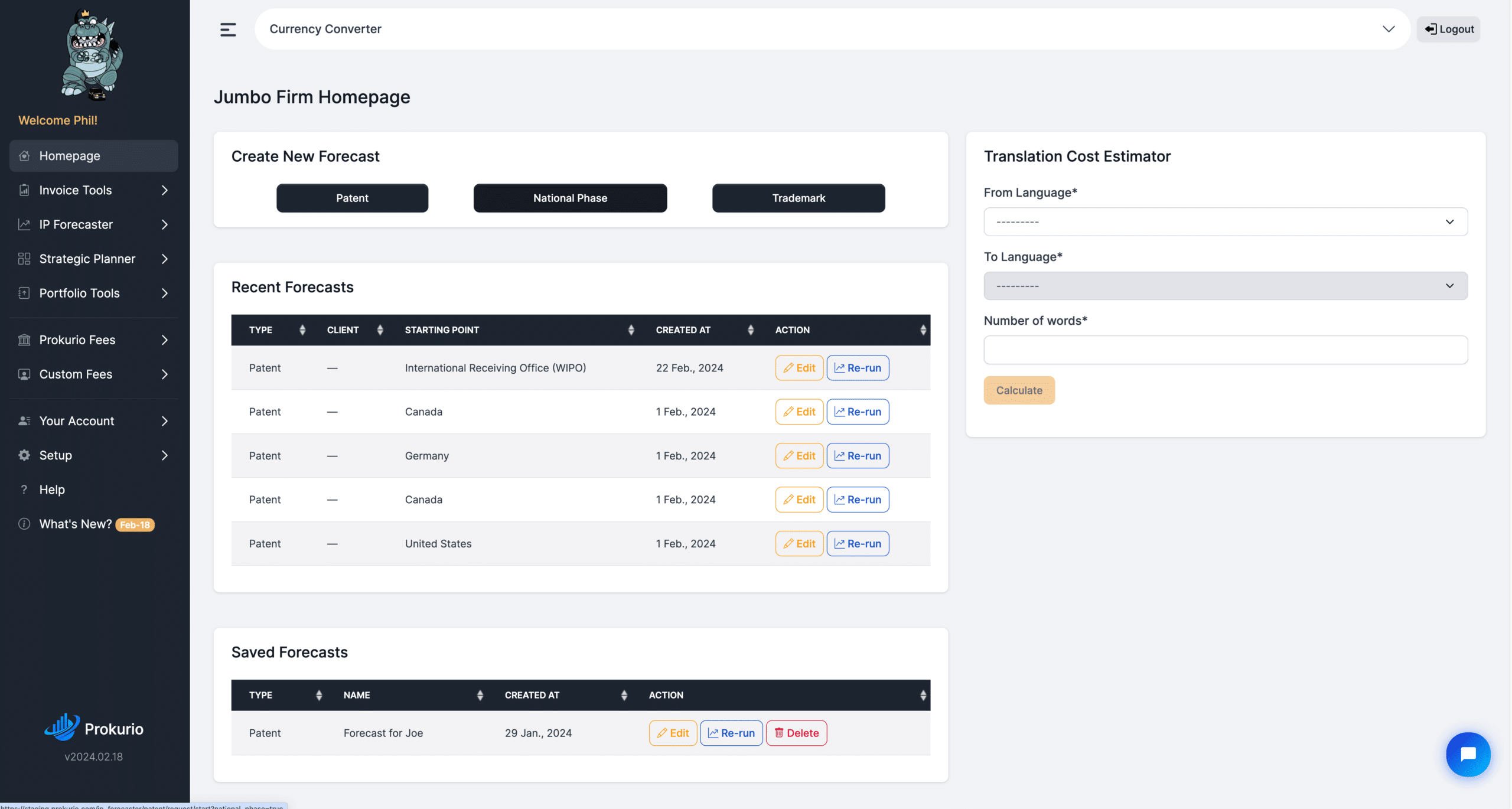Click the Strategic Planner grid icon
Viewport: 1512px width, 809px height.
[x=24, y=259]
